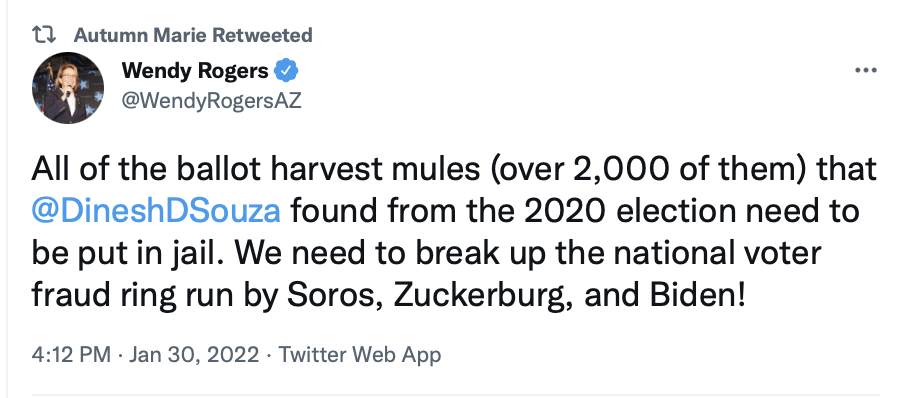Follow the @DineshDSouza mention link
The height and width of the screenshot is (398, 904).
[156, 211]
